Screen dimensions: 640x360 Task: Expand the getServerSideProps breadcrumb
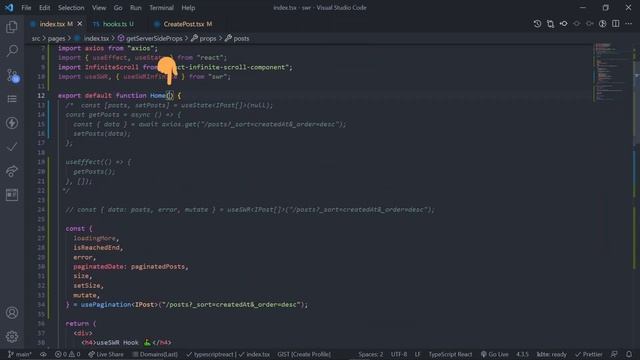(x=150, y=38)
